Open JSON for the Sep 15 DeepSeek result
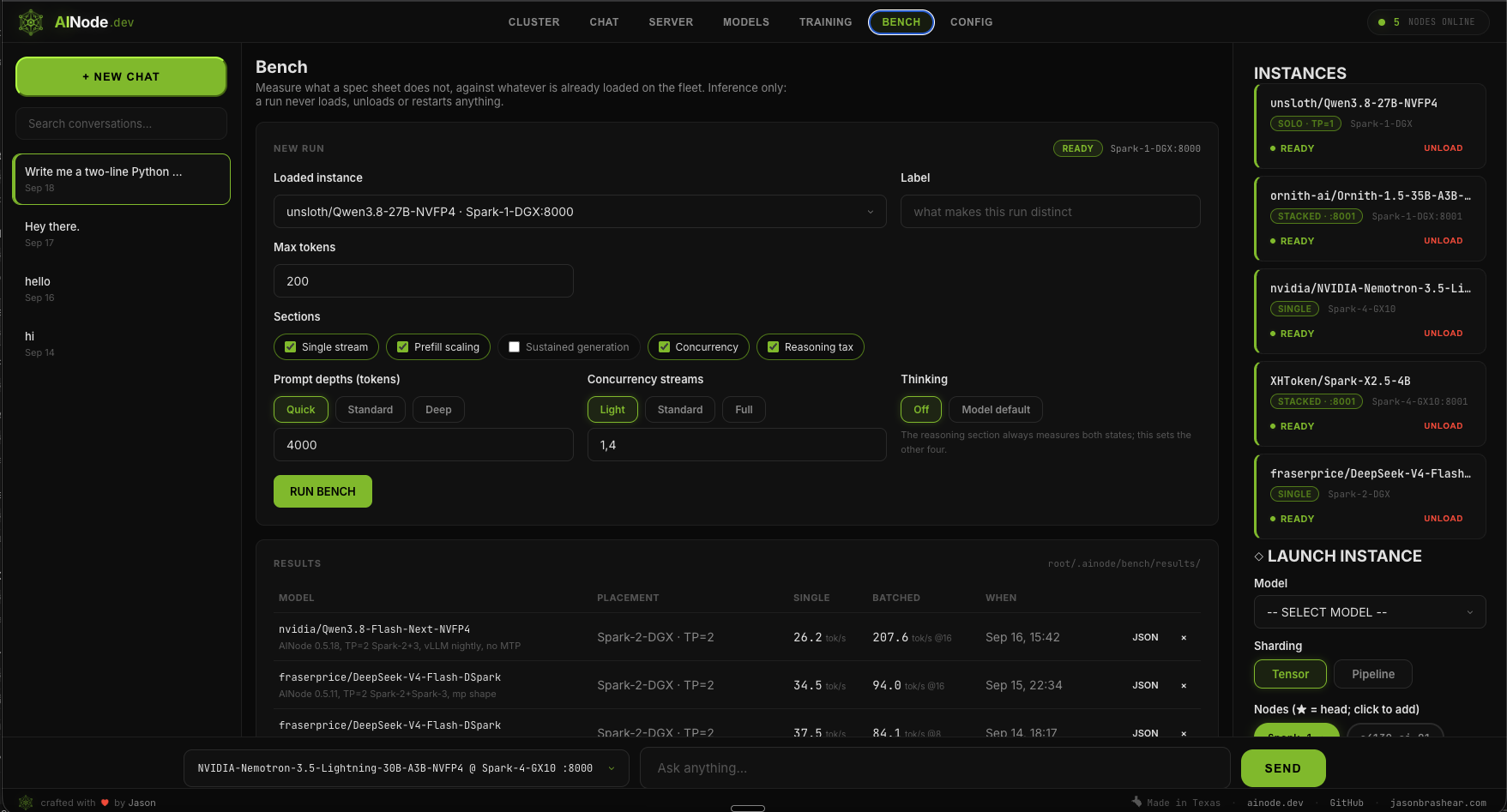The image size is (1507, 812). (1145, 685)
